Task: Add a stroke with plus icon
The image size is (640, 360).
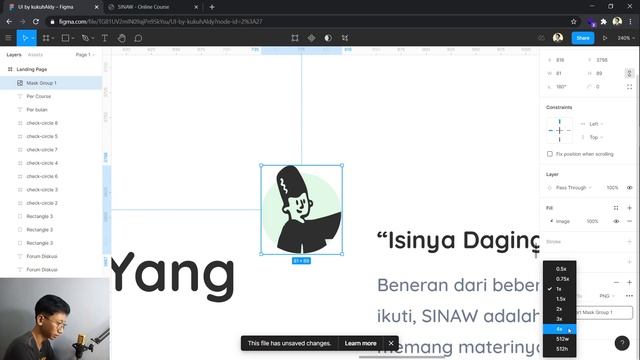Action: tap(629, 242)
